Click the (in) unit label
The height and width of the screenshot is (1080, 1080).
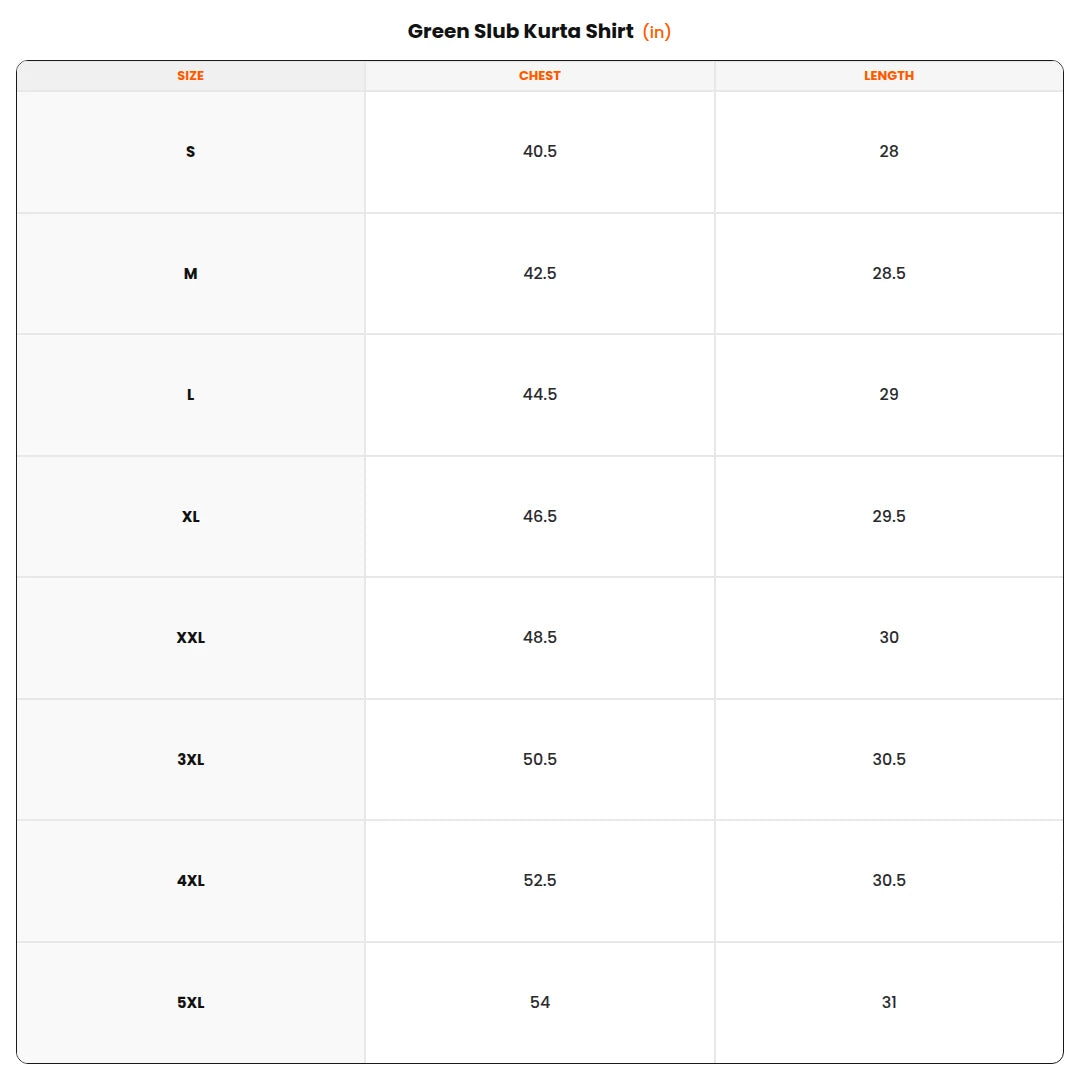pyautogui.click(x=656, y=32)
